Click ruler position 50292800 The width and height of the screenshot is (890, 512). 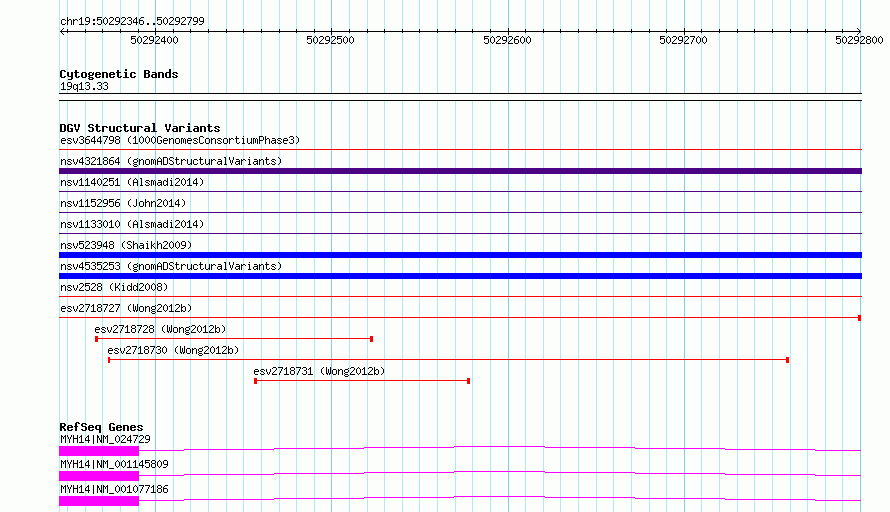pyautogui.click(x=859, y=40)
